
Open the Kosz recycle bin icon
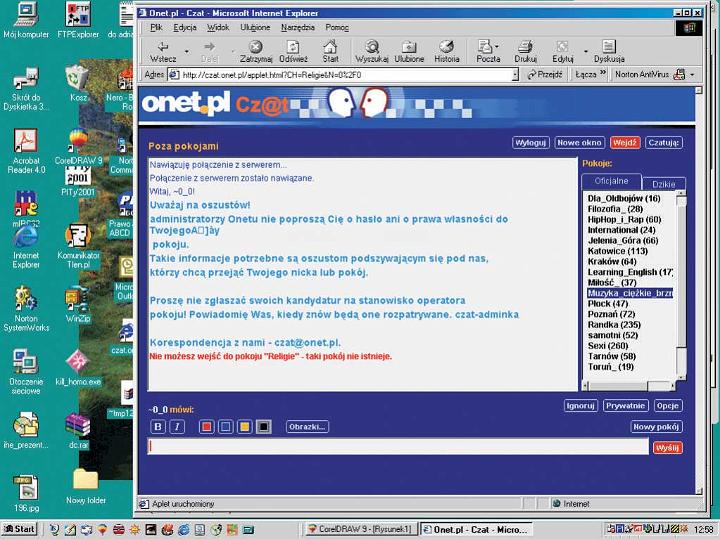[78, 83]
